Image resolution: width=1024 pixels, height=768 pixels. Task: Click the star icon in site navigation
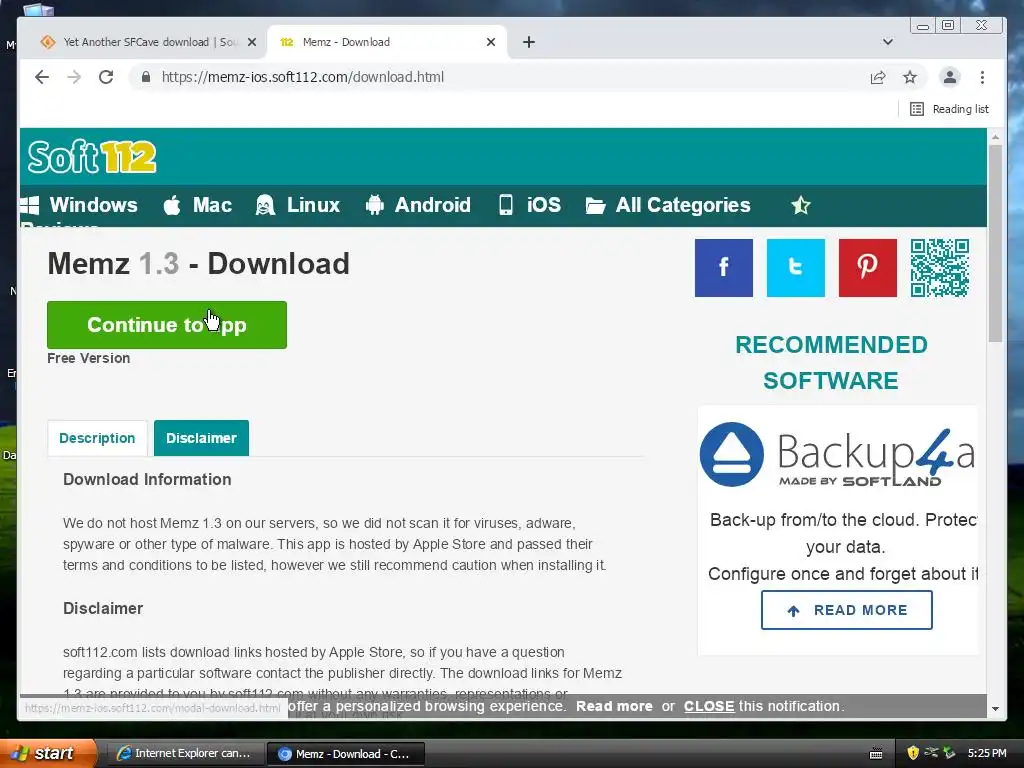[x=801, y=206]
